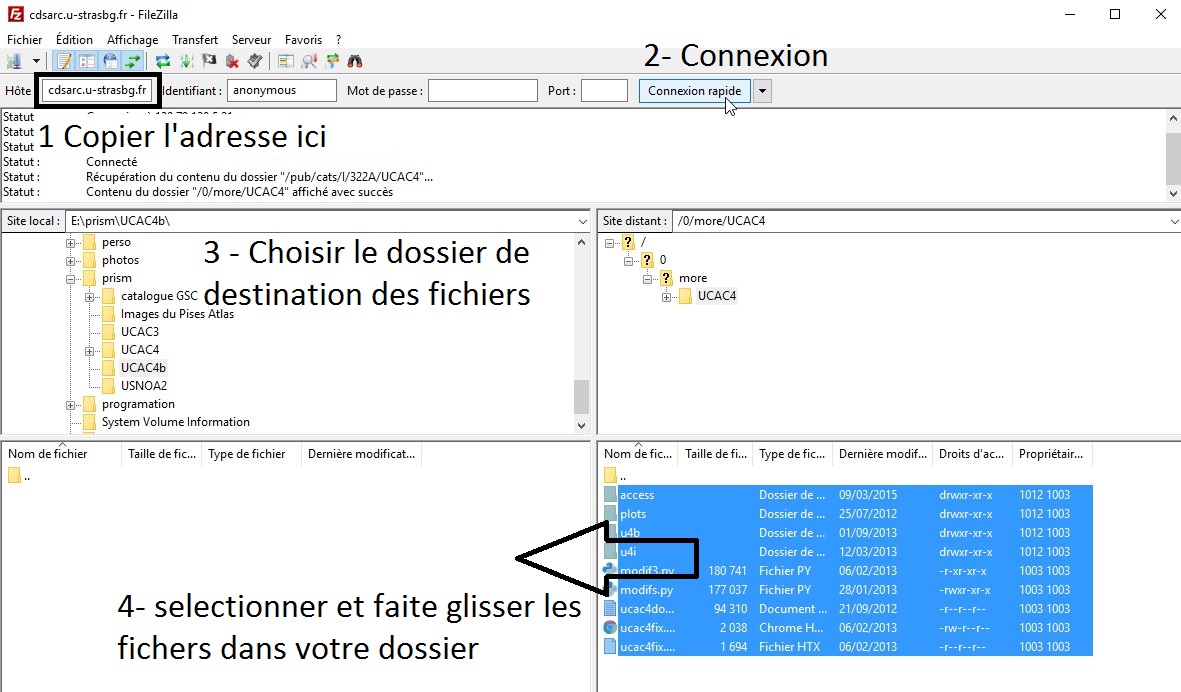1181x692 pixels.
Task: Click the process transfer queue icon
Action: pyautogui.click(x=186, y=61)
